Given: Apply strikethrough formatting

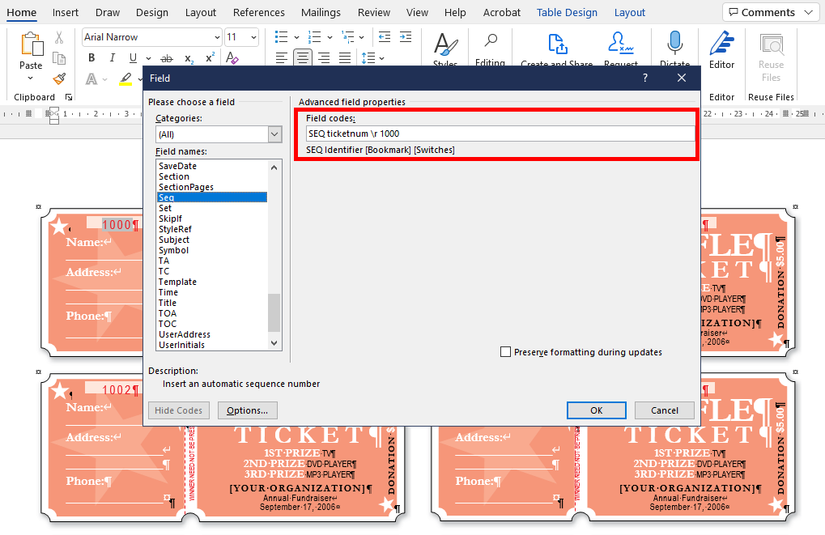Looking at the screenshot, I should coord(166,58).
